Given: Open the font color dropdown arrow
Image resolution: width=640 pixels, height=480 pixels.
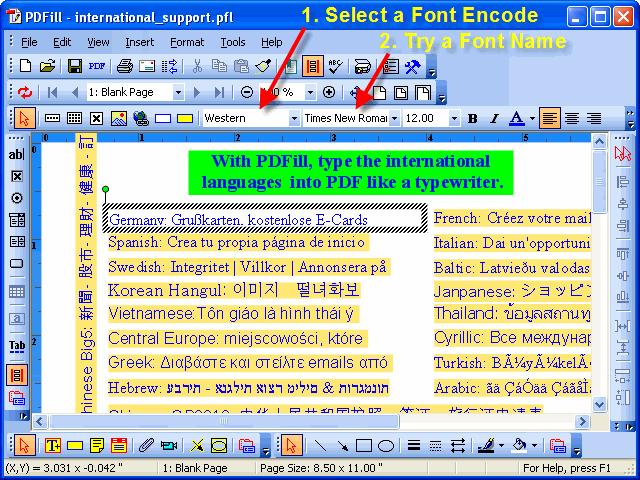Looking at the screenshot, I should [x=532, y=119].
